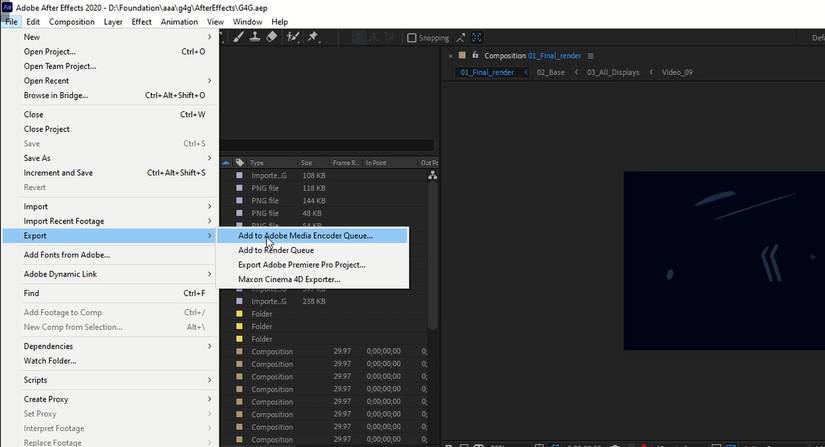This screenshot has width=825, height=447.
Task: Go to 02_Base in composition breadcrumb
Action: click(550, 72)
